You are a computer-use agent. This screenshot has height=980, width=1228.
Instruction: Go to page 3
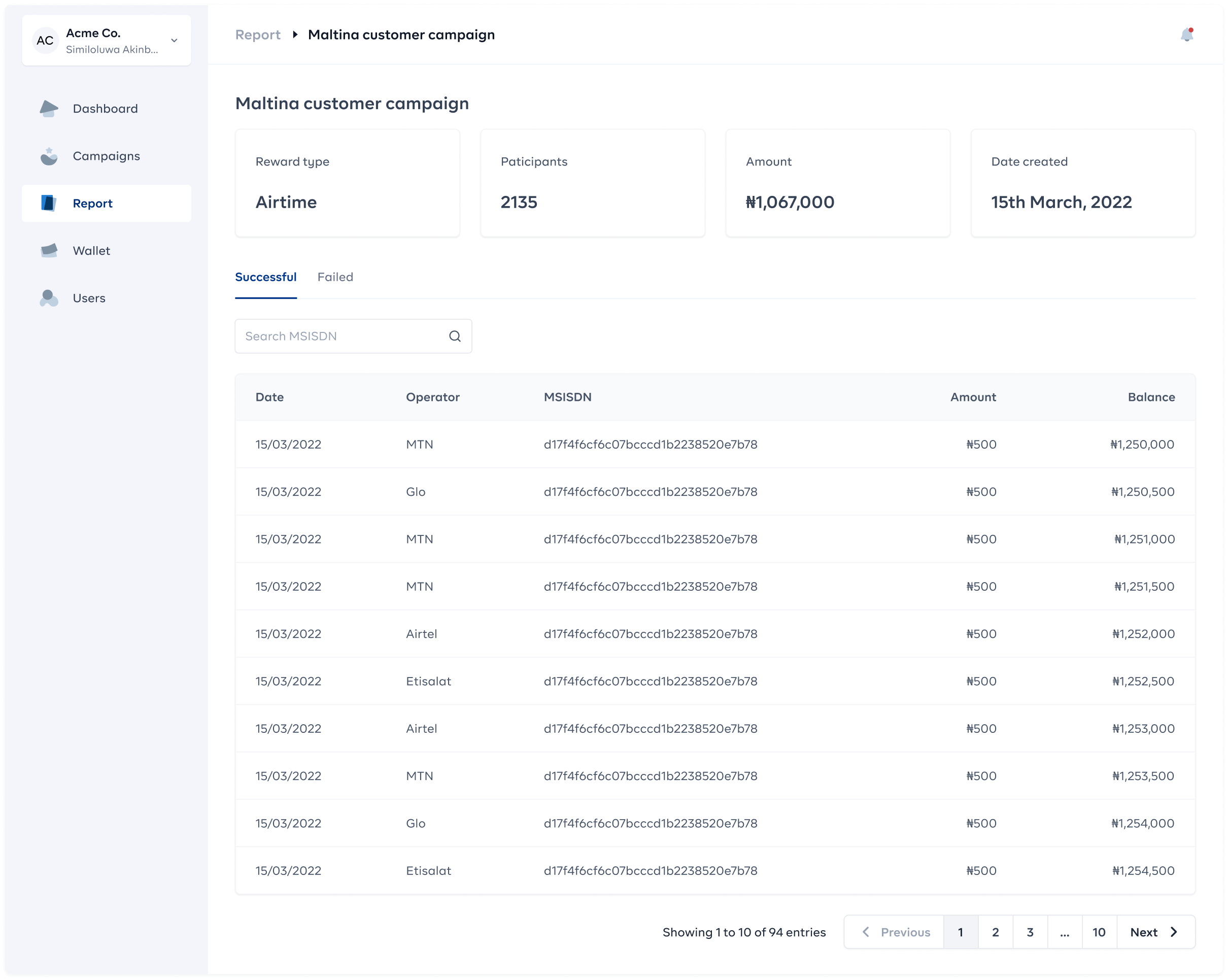tap(1031, 932)
